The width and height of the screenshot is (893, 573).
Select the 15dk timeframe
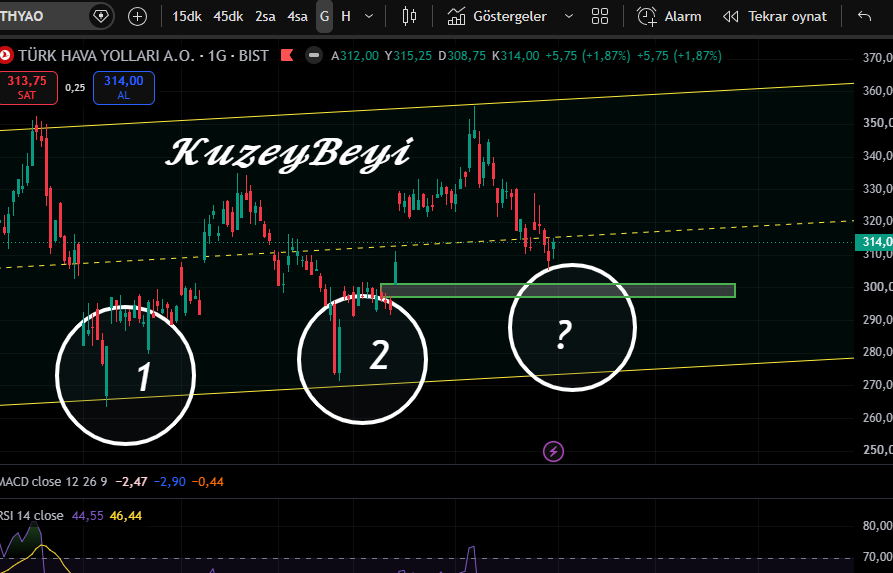[x=187, y=17]
